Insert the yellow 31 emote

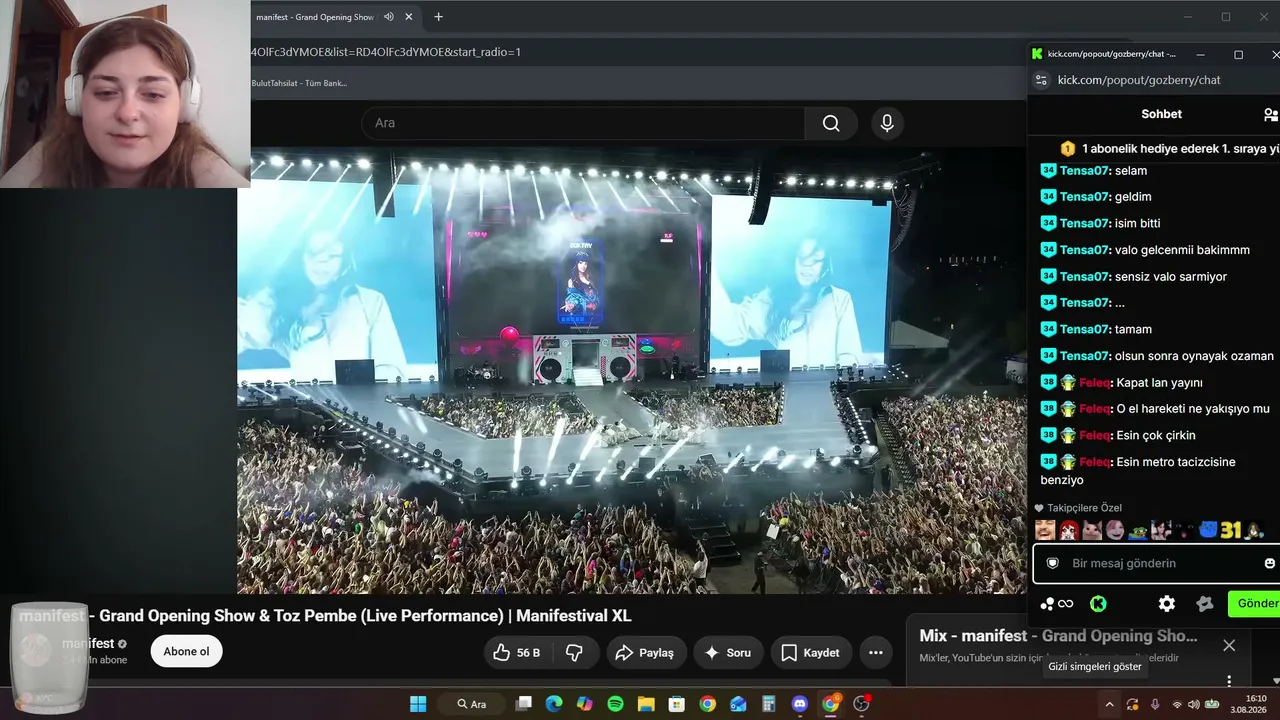click(1230, 530)
